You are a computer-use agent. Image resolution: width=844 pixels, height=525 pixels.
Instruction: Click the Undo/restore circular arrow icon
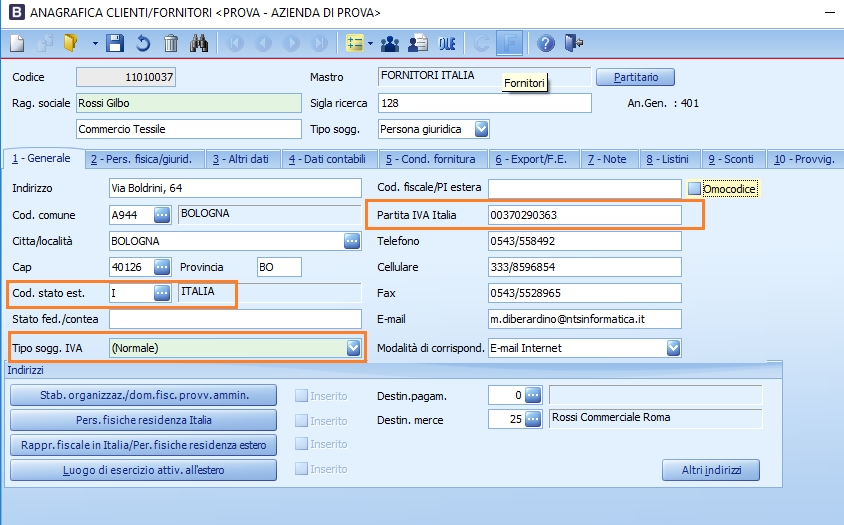(x=143, y=43)
